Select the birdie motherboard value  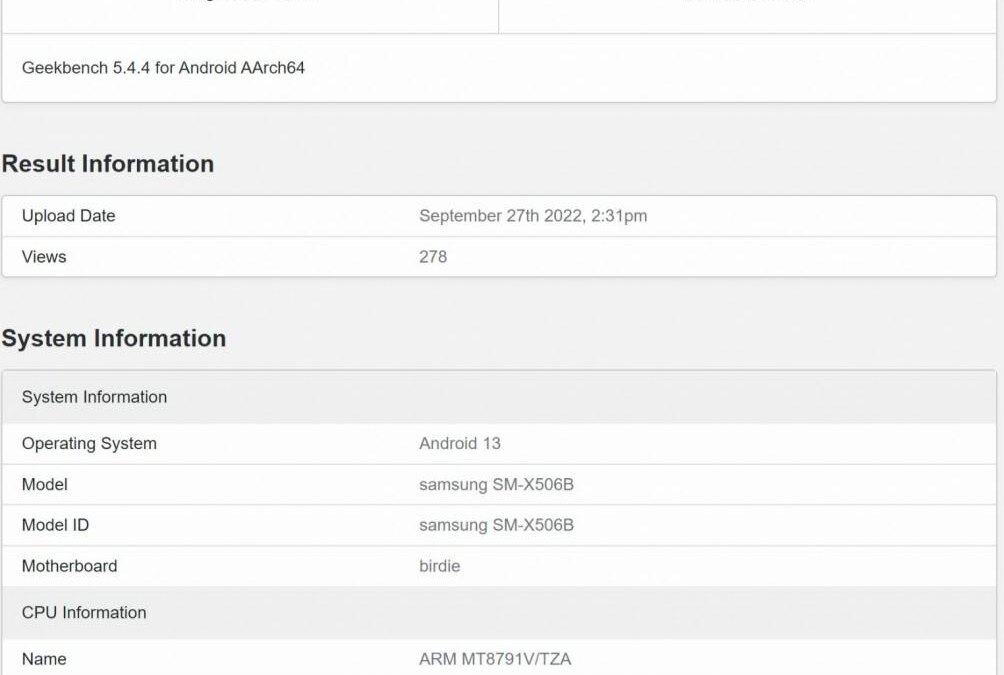click(x=439, y=566)
